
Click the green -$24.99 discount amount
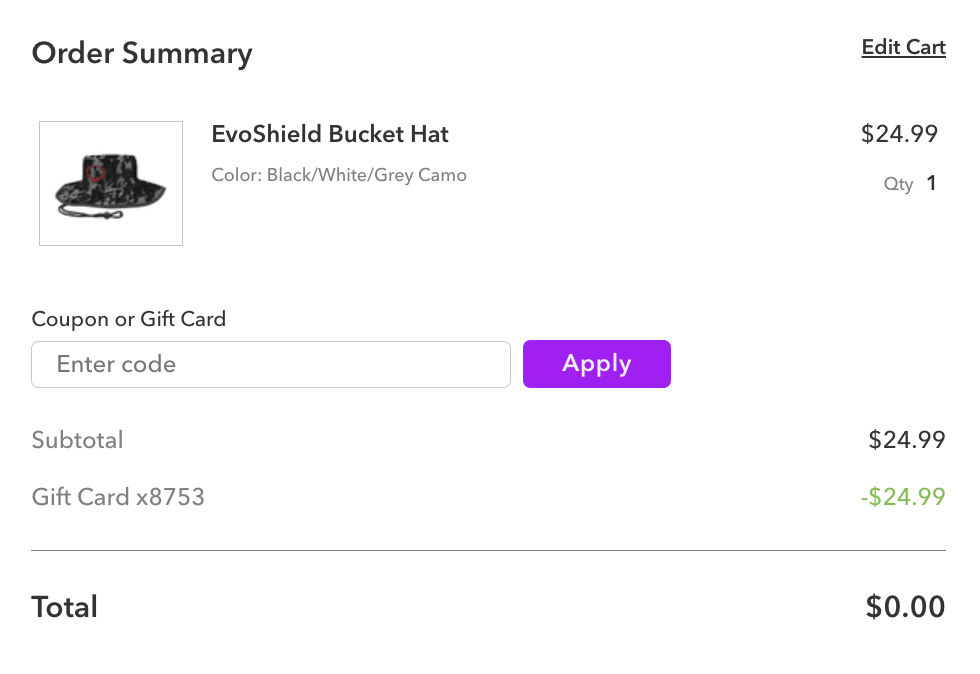pos(903,497)
